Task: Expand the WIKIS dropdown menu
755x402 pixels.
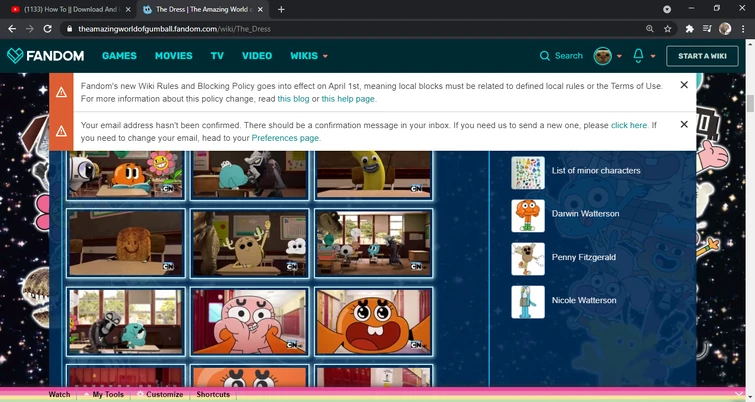Action: 309,56
